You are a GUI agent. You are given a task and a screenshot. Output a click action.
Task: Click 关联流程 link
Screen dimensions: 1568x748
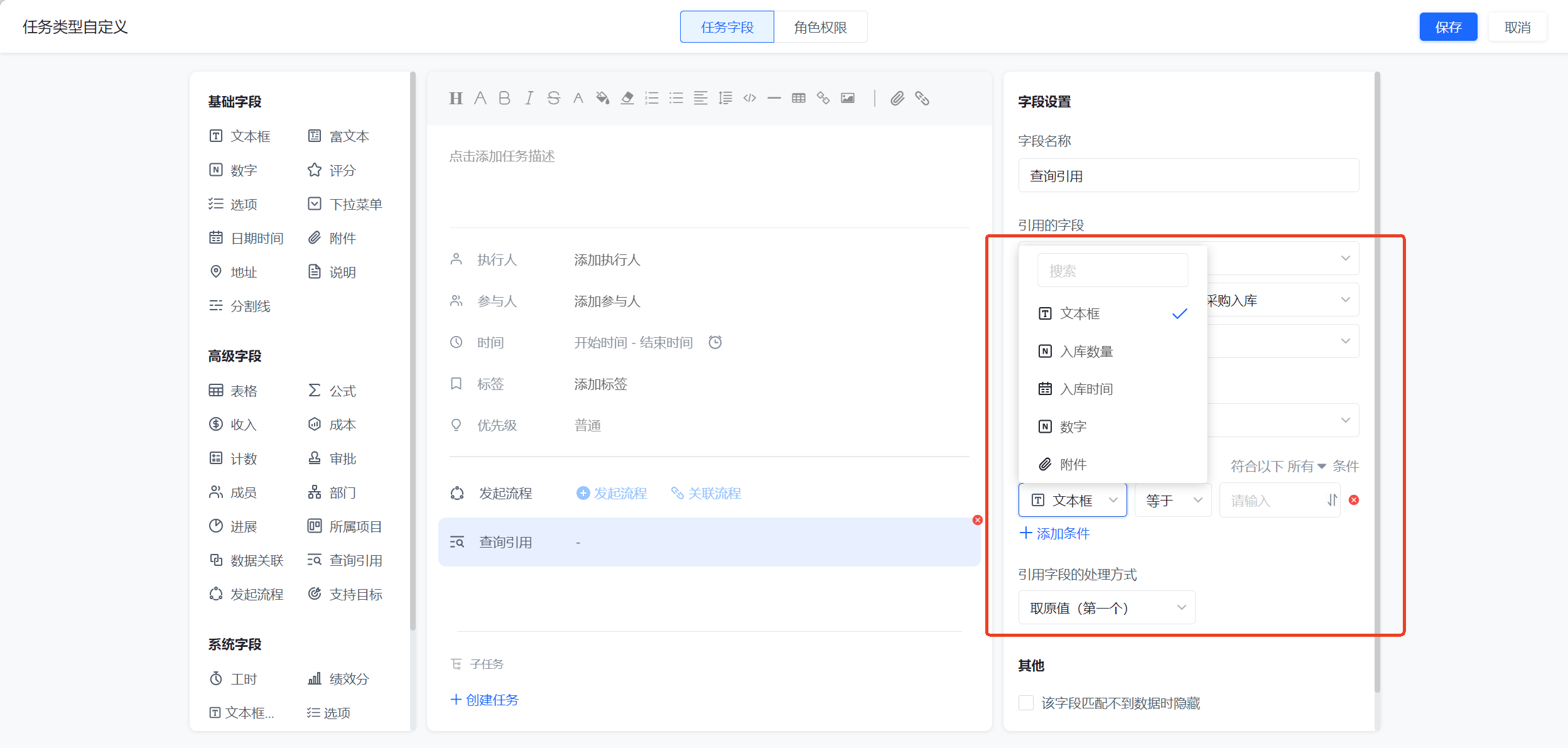[x=706, y=493]
